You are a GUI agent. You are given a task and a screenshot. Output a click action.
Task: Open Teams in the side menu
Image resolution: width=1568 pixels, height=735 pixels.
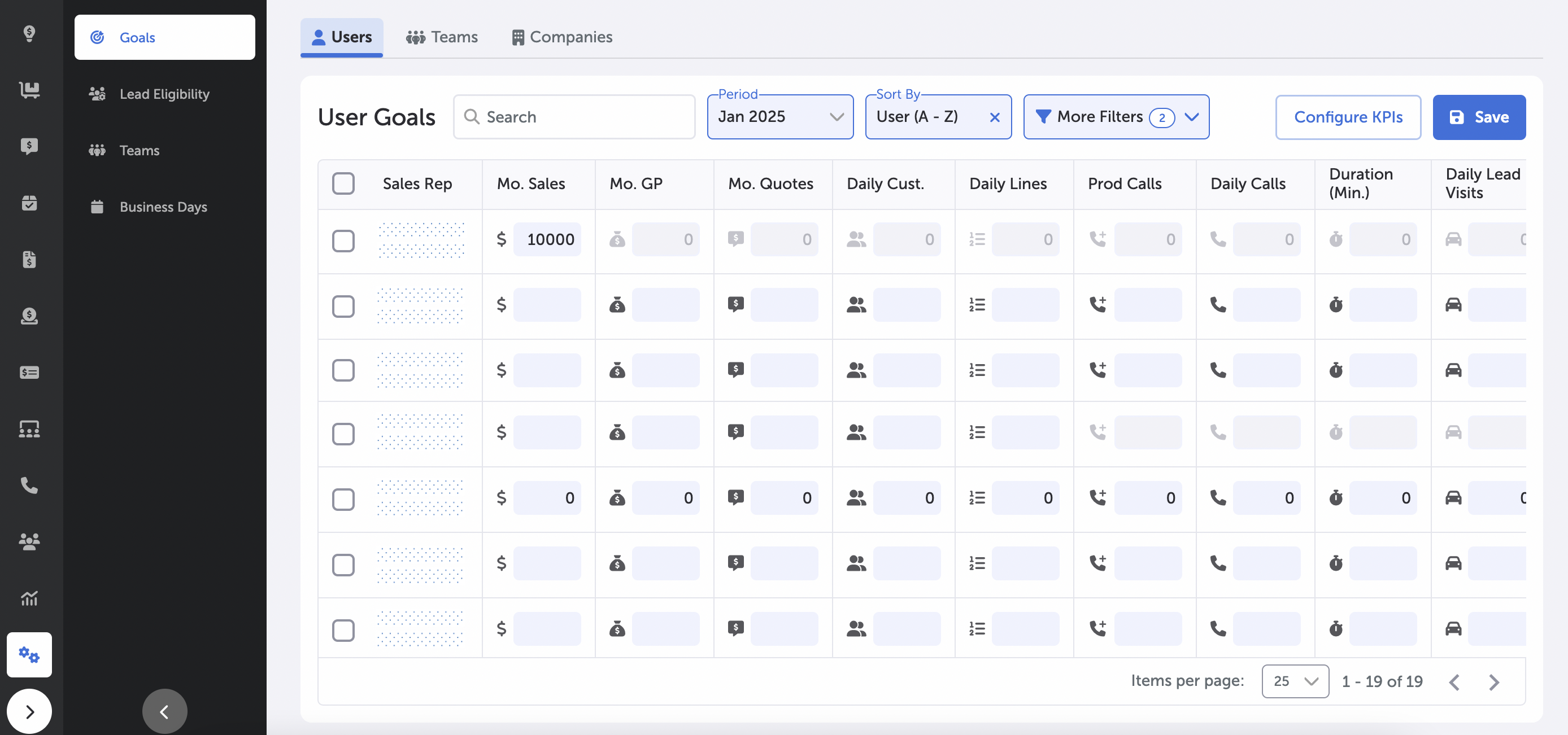click(x=164, y=150)
